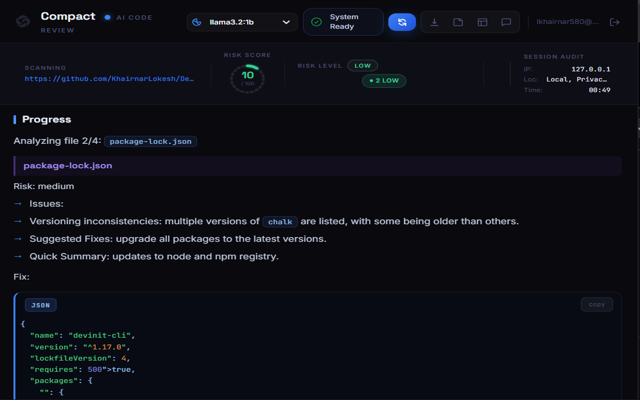This screenshot has width=640, height=400.
Task: Click the Compact app logo icon
Action: 23,21
